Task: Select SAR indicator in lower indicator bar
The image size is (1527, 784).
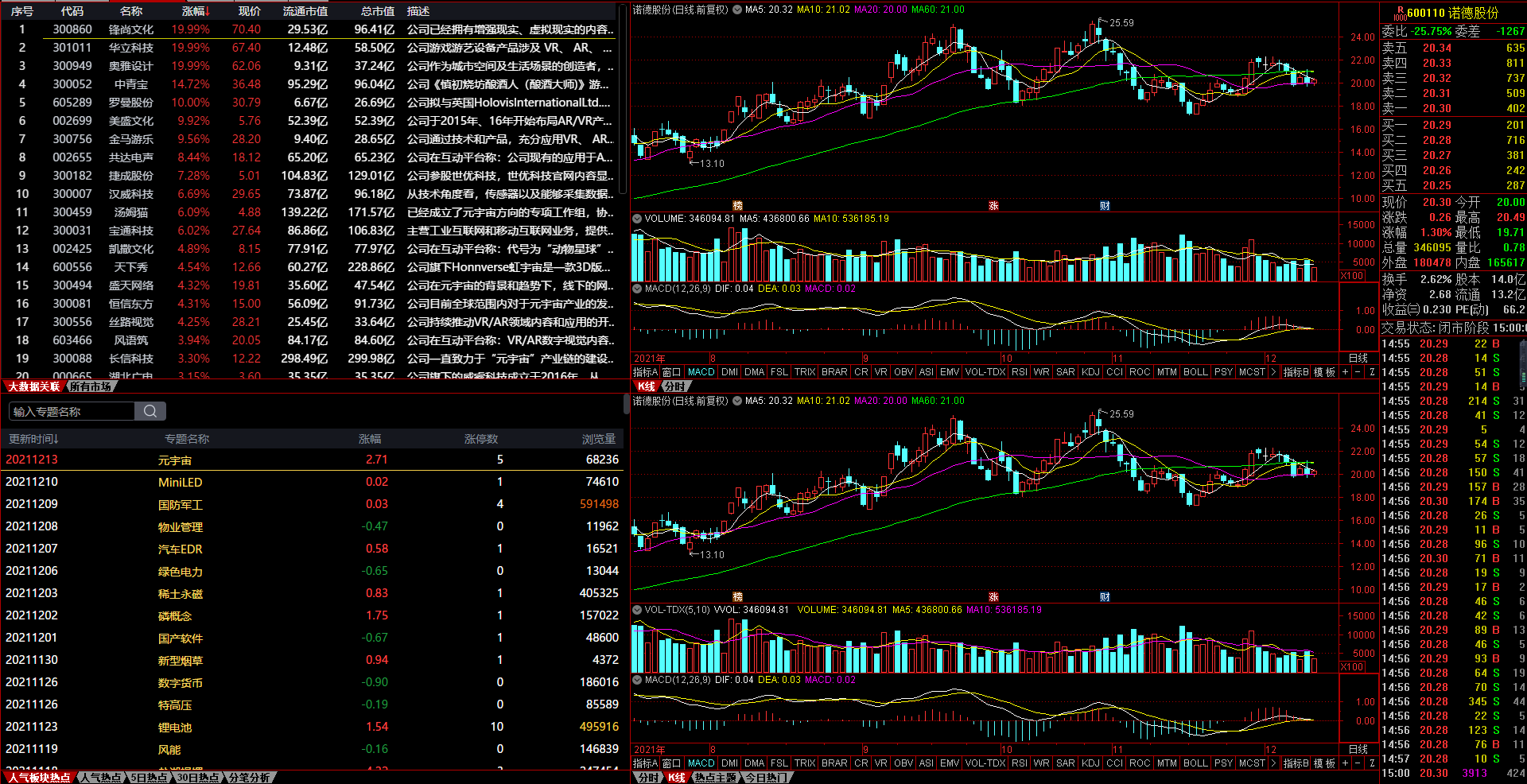Action: tap(1065, 763)
